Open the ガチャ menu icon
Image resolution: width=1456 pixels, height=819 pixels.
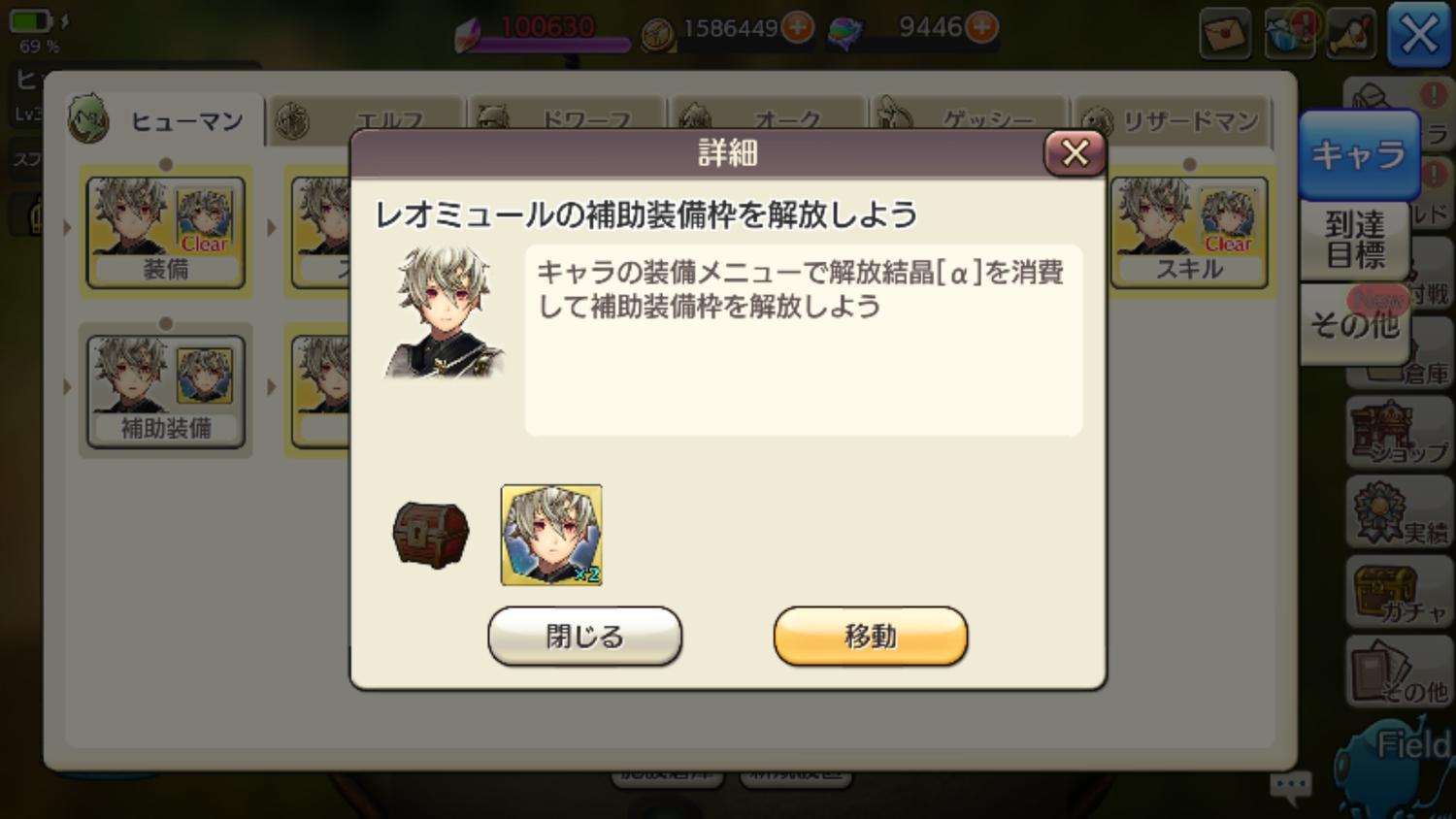(x=1400, y=591)
